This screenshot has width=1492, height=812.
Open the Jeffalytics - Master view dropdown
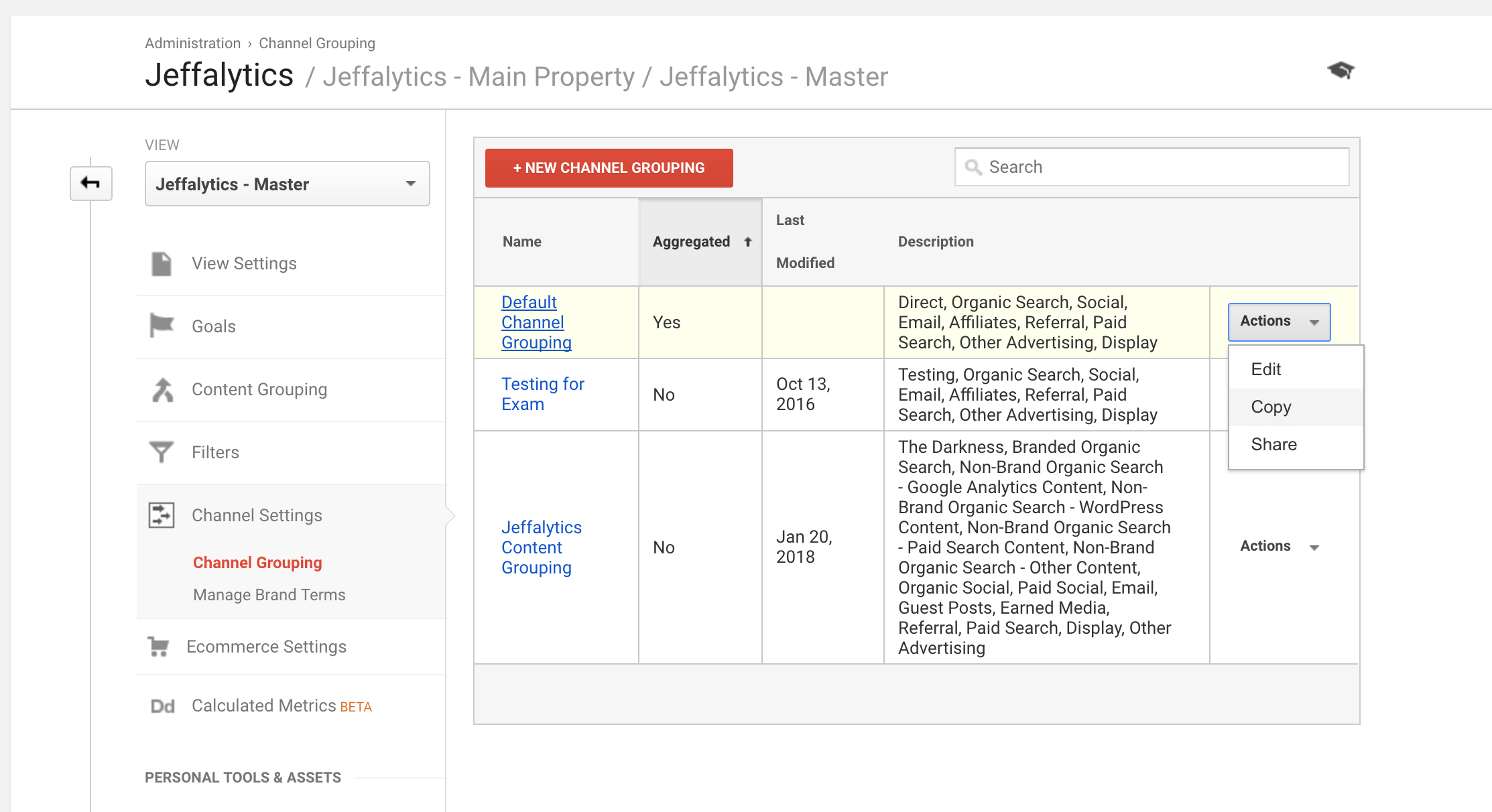pos(287,184)
